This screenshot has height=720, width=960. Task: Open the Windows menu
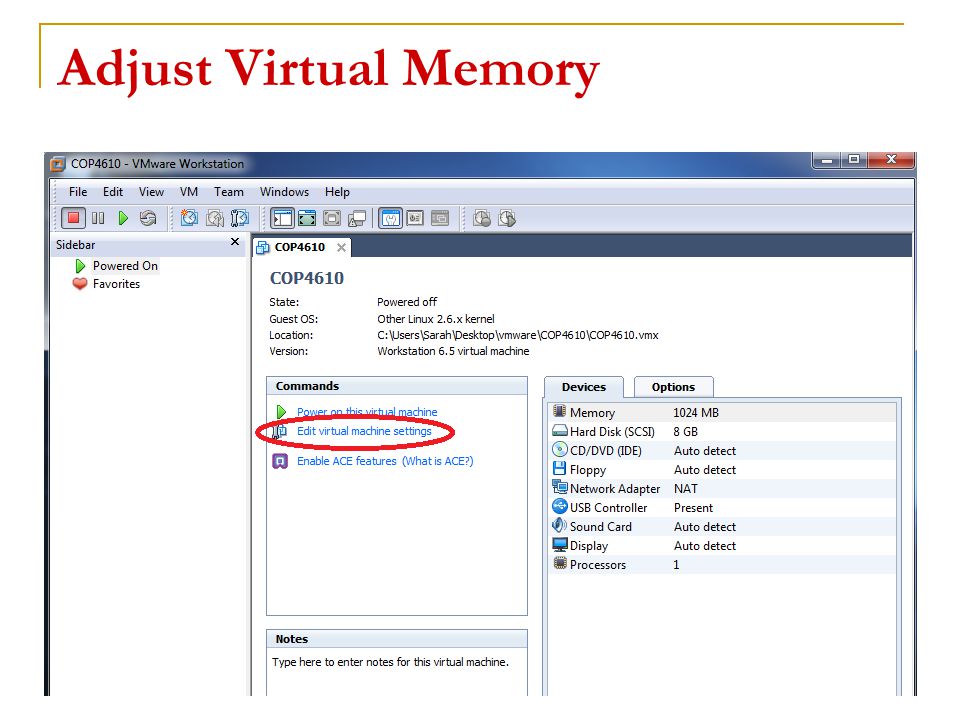(284, 192)
